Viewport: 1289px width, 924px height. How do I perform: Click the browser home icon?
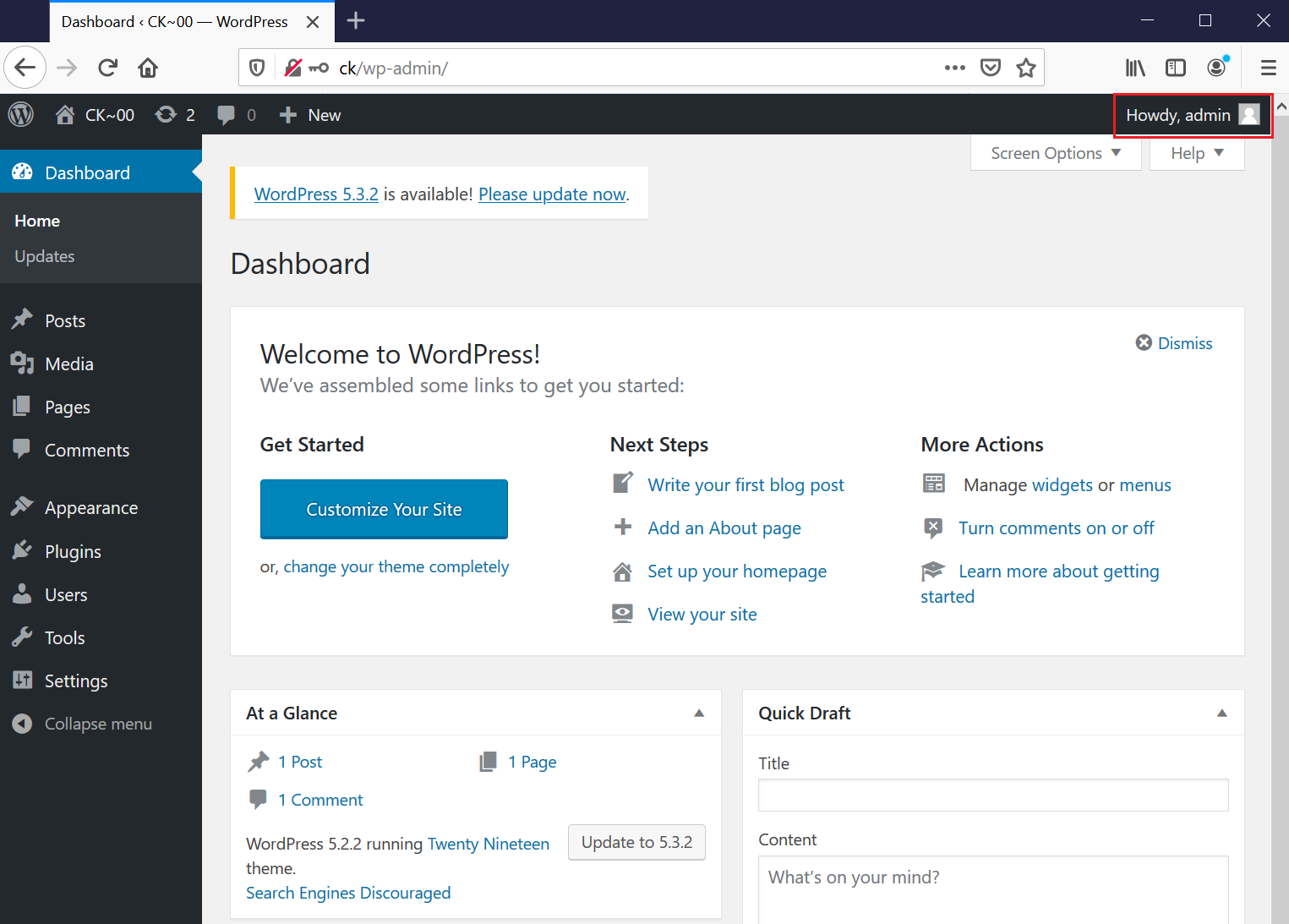pos(148,68)
